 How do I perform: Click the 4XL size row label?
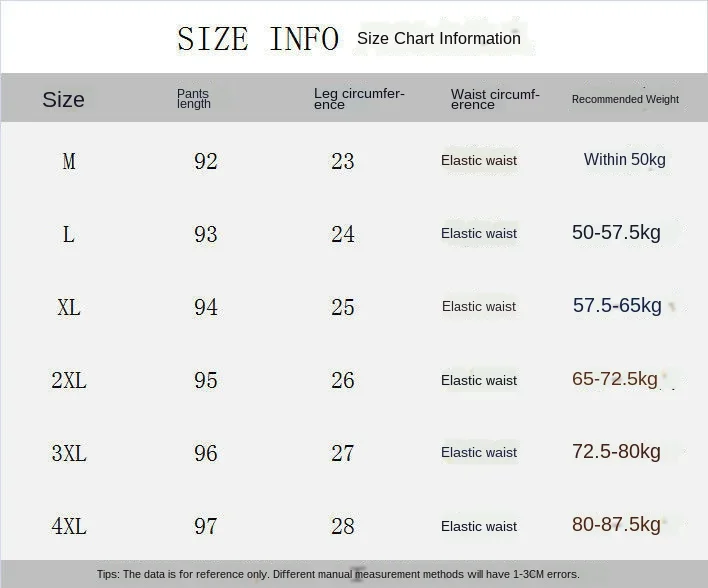pyautogui.click(x=69, y=526)
